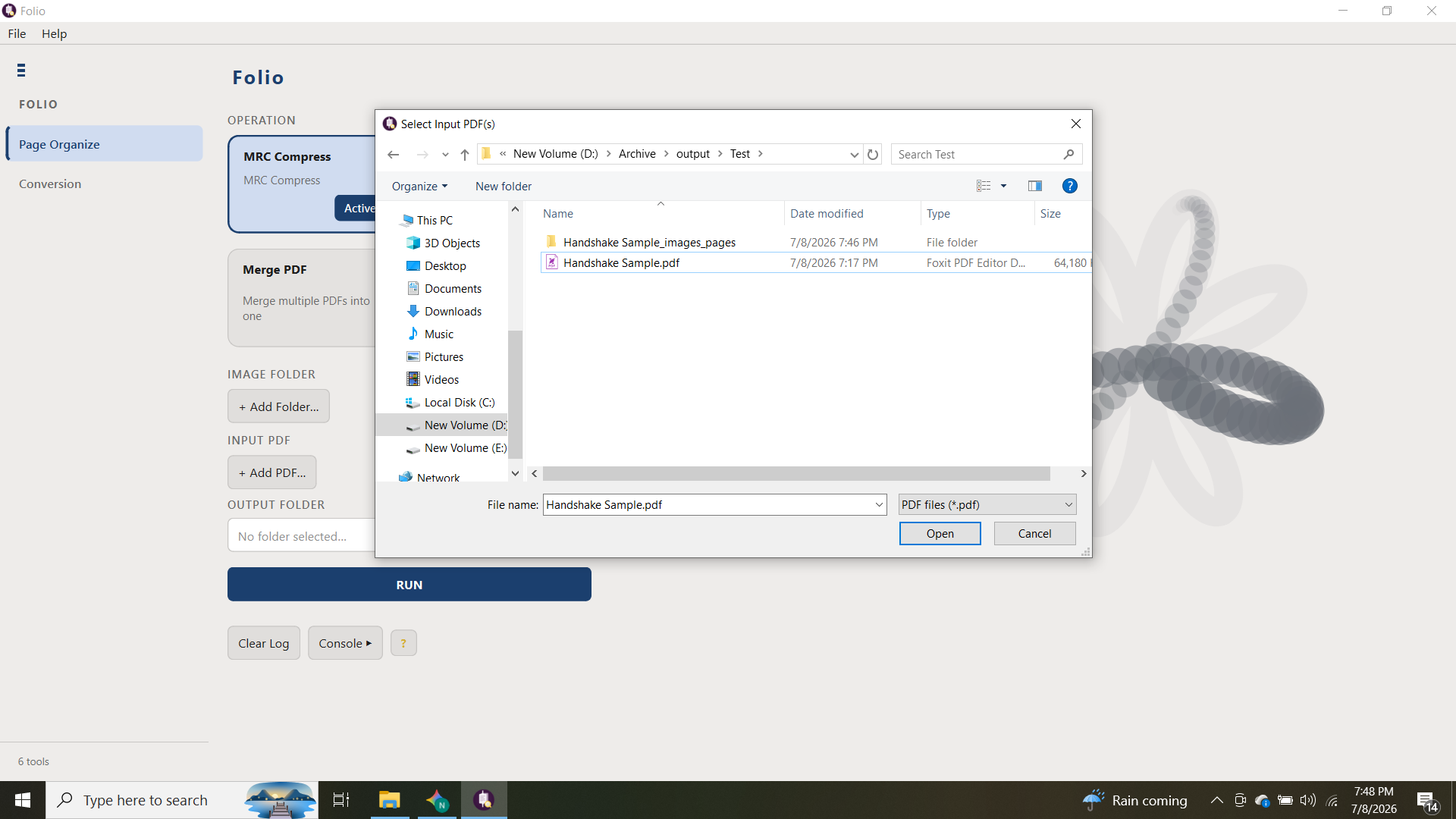Open File Explorer from taskbar
Viewport: 1456px width, 819px height.
[390, 800]
